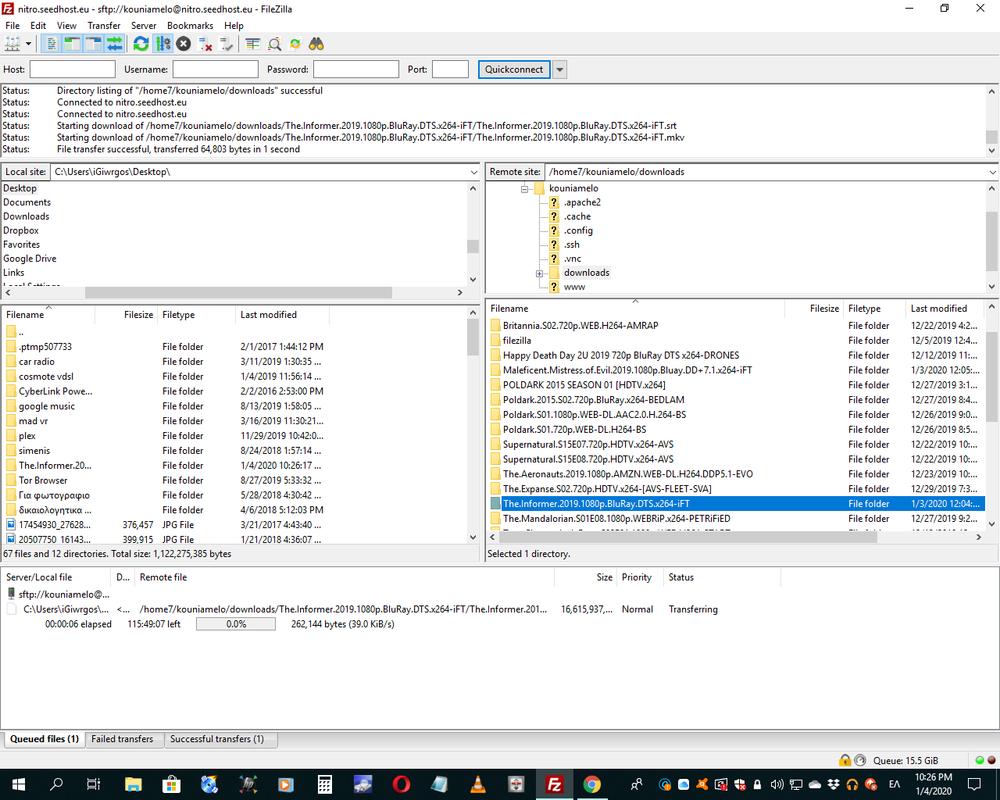Toggle remote directory tree display
The width and height of the screenshot is (1000, 800).
[93, 44]
